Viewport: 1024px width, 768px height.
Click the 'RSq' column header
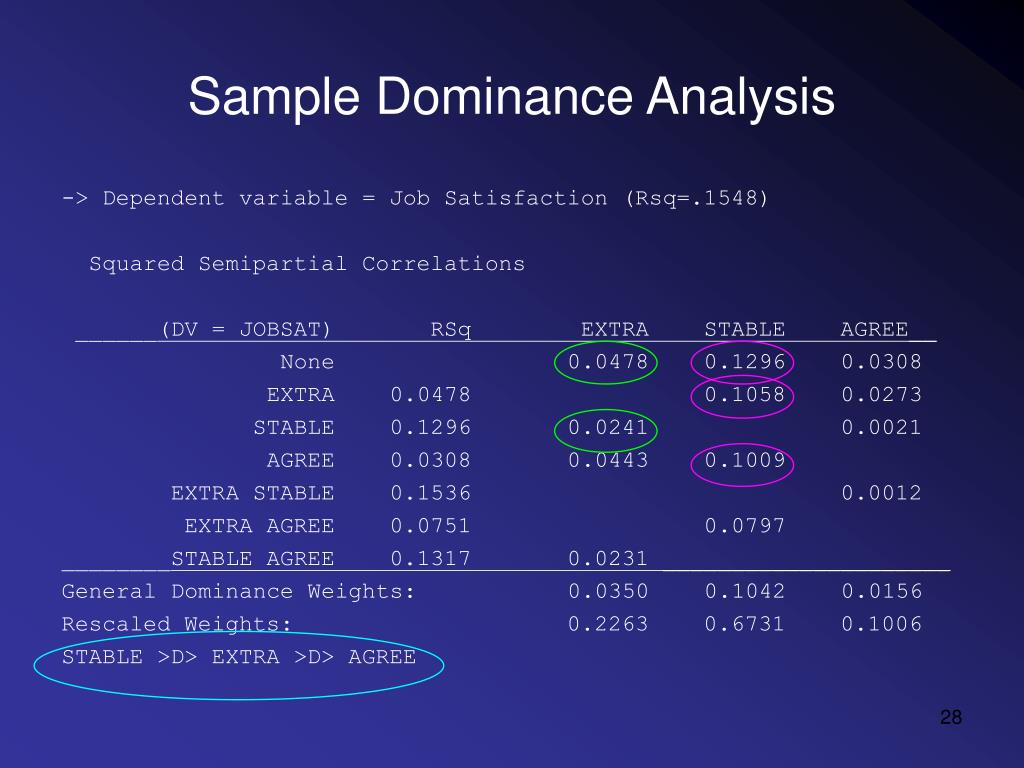(451, 329)
